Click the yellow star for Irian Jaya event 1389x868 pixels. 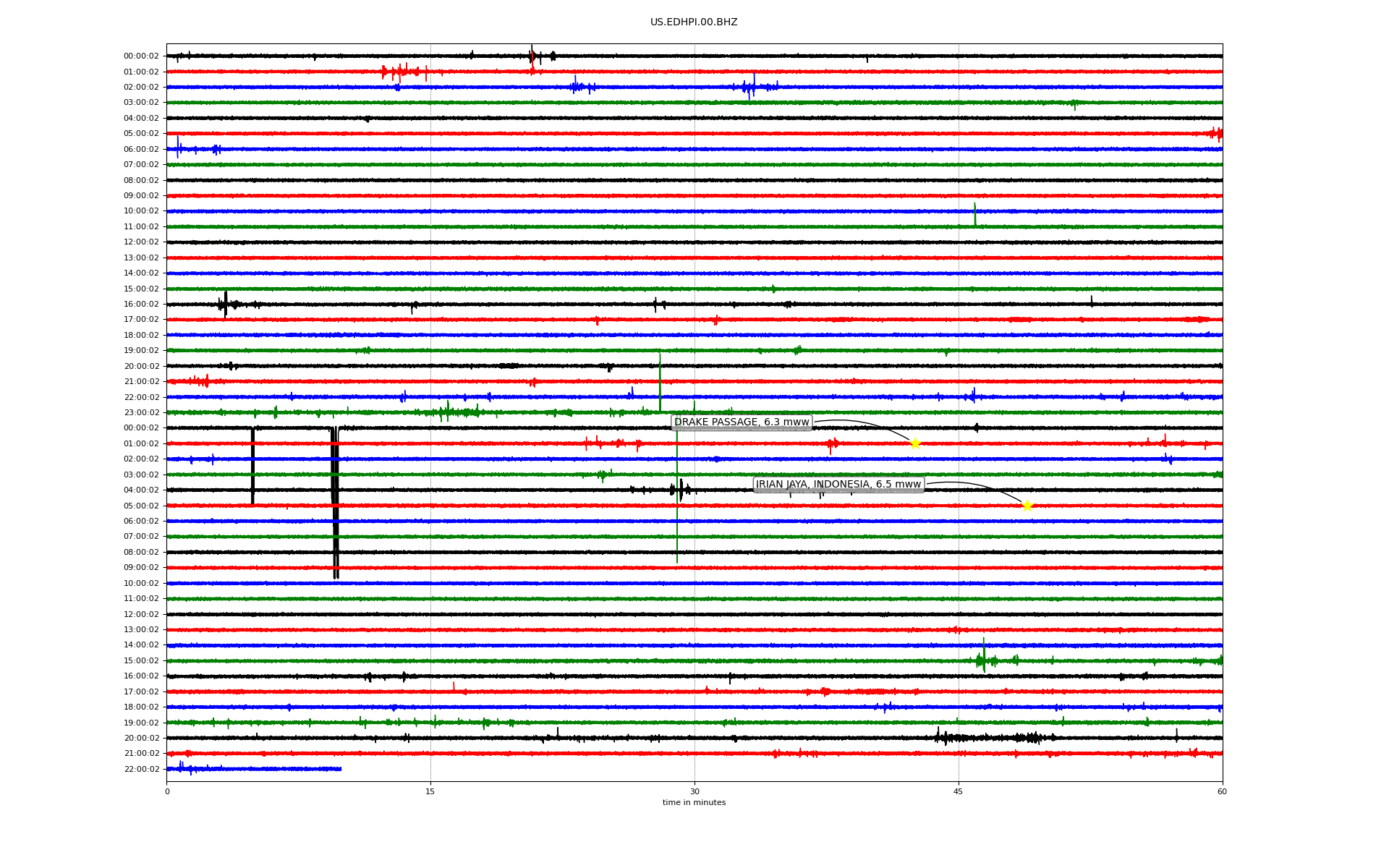[1027, 506]
